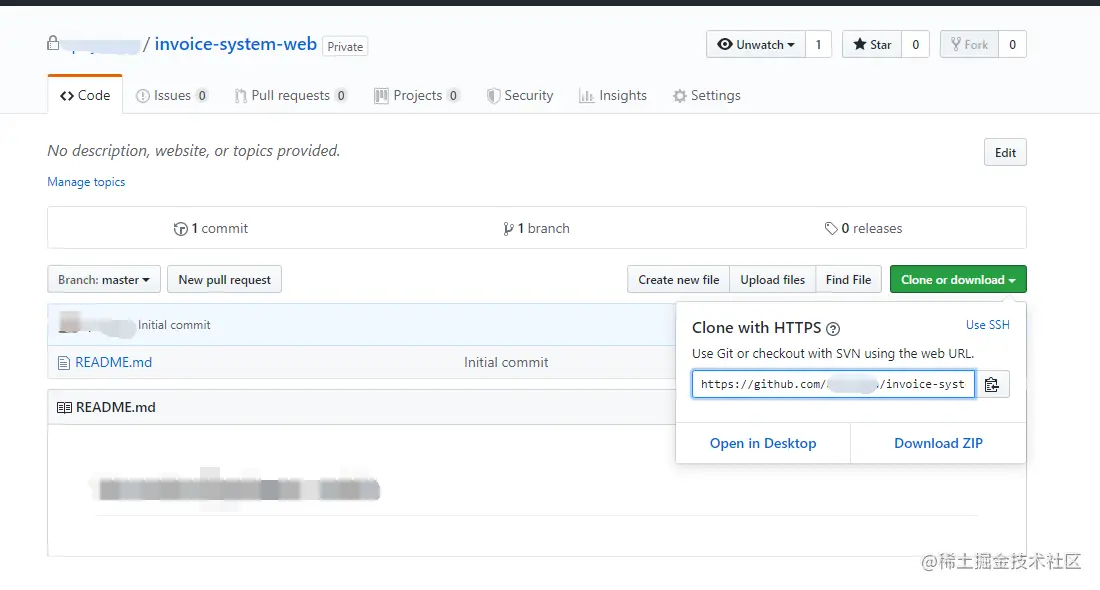View the Insights tab

(612, 95)
